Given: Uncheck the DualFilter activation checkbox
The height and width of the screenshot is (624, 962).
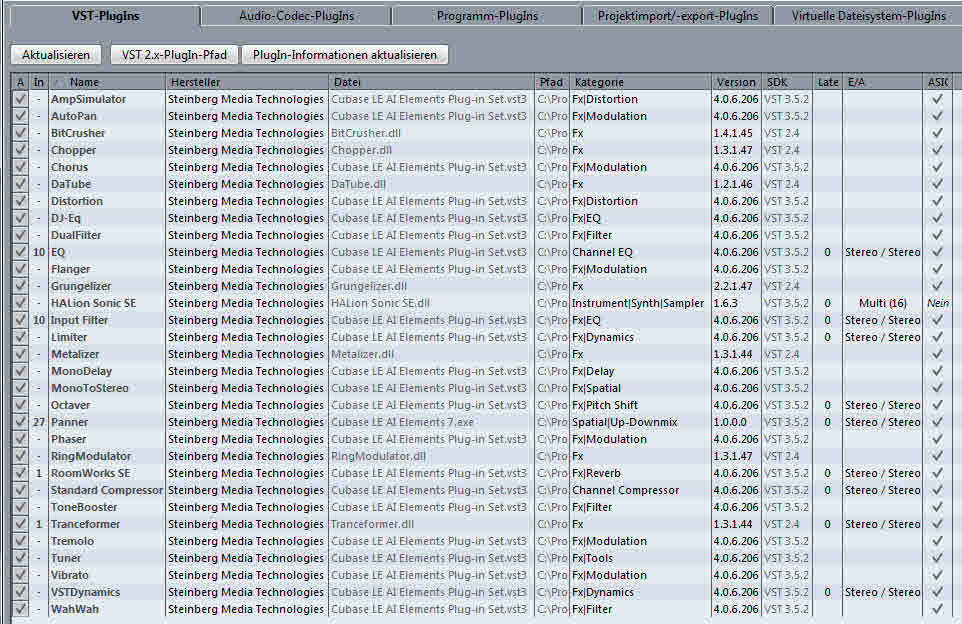Looking at the screenshot, I should coord(20,235).
